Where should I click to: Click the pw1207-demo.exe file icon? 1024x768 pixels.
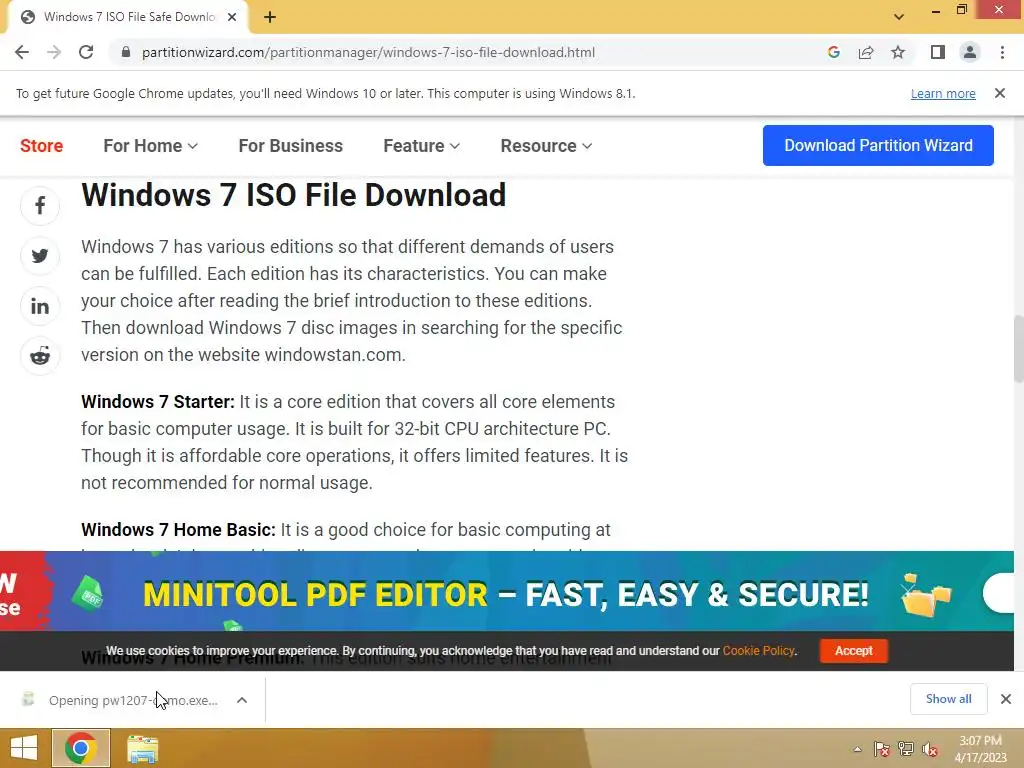click(x=27, y=699)
